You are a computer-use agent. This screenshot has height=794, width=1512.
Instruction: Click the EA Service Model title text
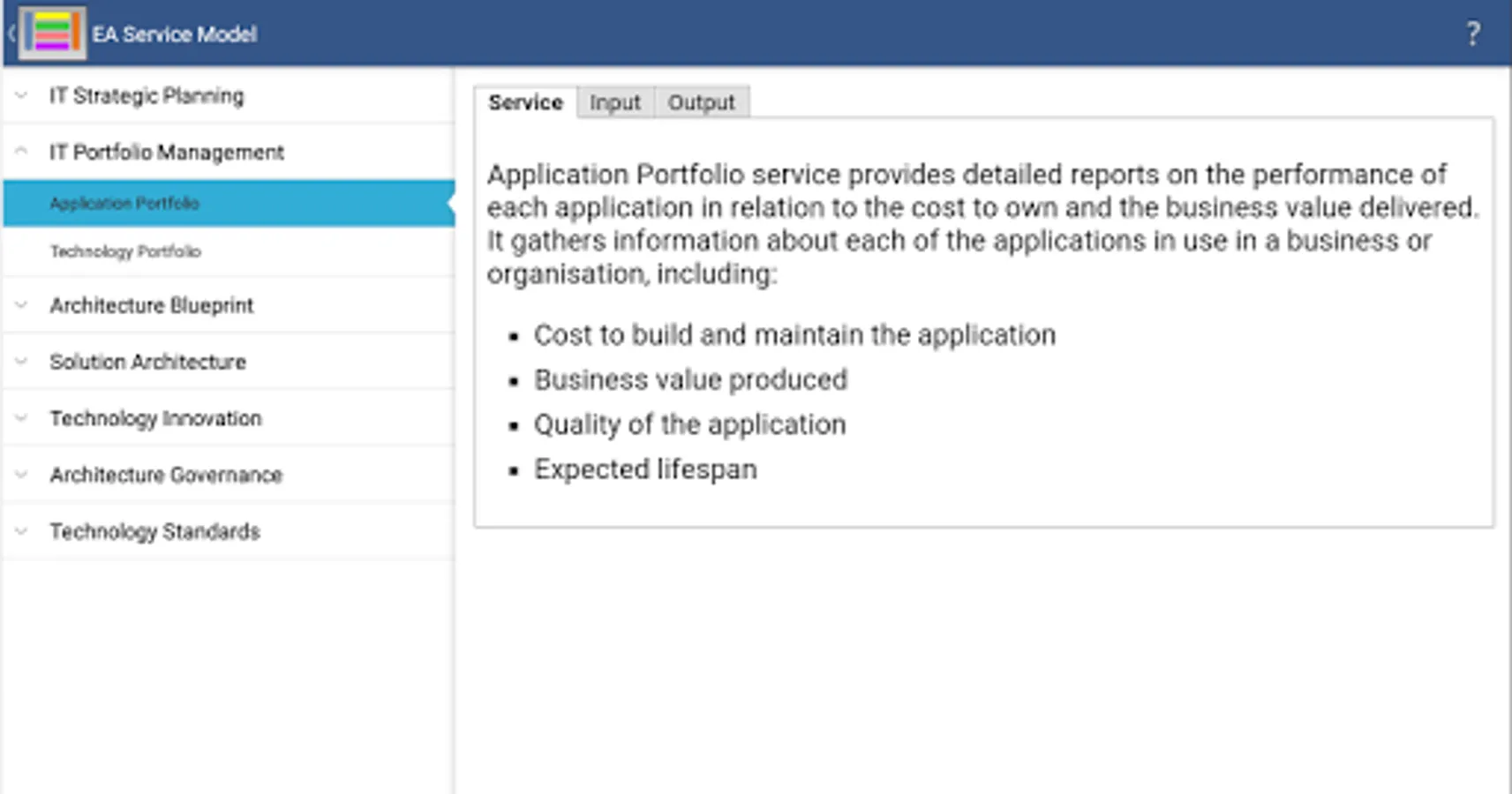point(176,34)
